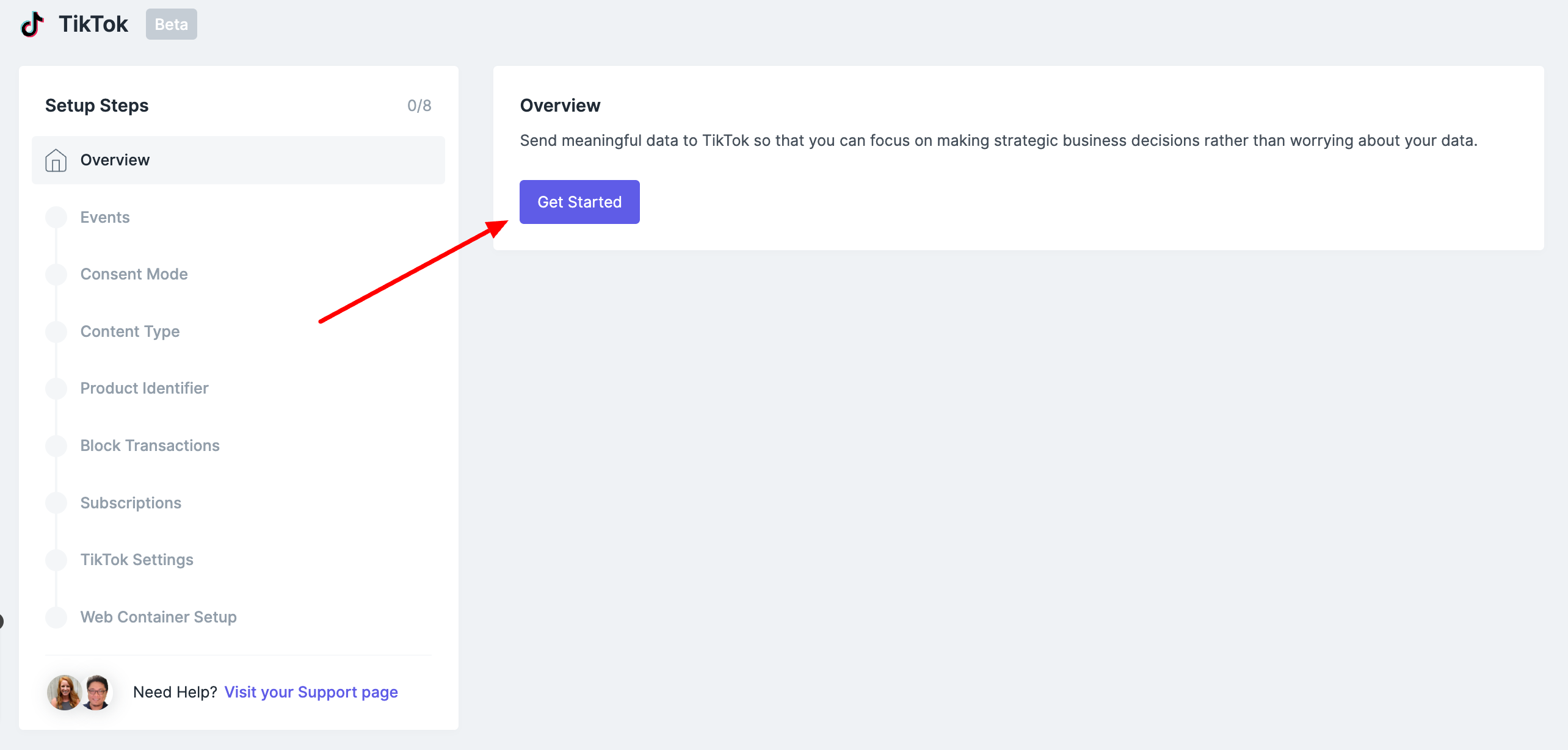1568x750 pixels.
Task: Click the support team avatar photos
Action: (x=80, y=692)
